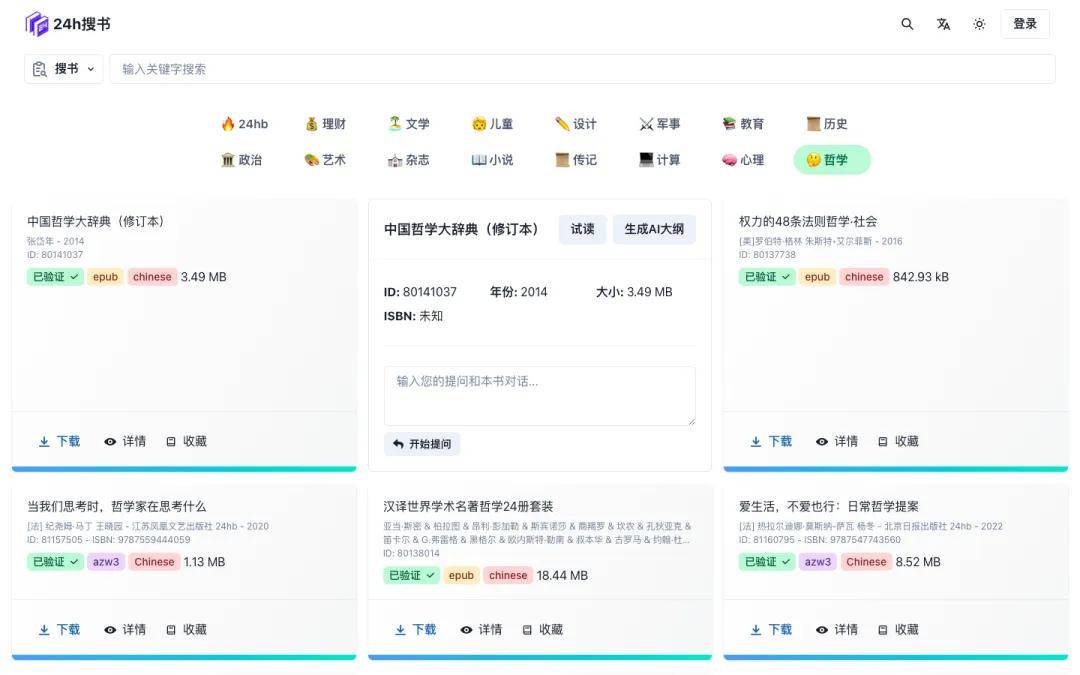Screen dimensions: 1080x675
Task: Click the book-search icon beside 搜书
Action: pos(38,68)
